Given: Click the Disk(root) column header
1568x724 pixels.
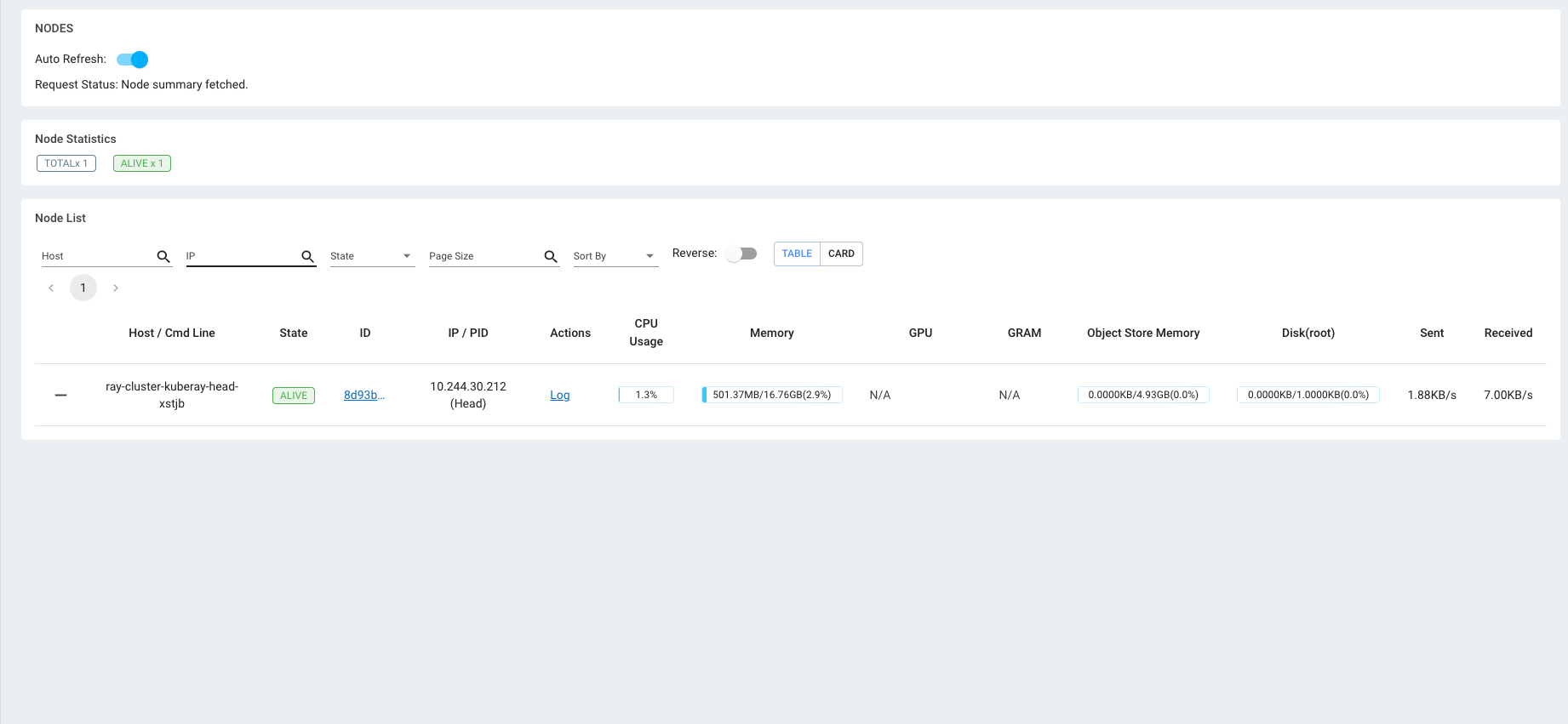Looking at the screenshot, I should point(1308,333).
